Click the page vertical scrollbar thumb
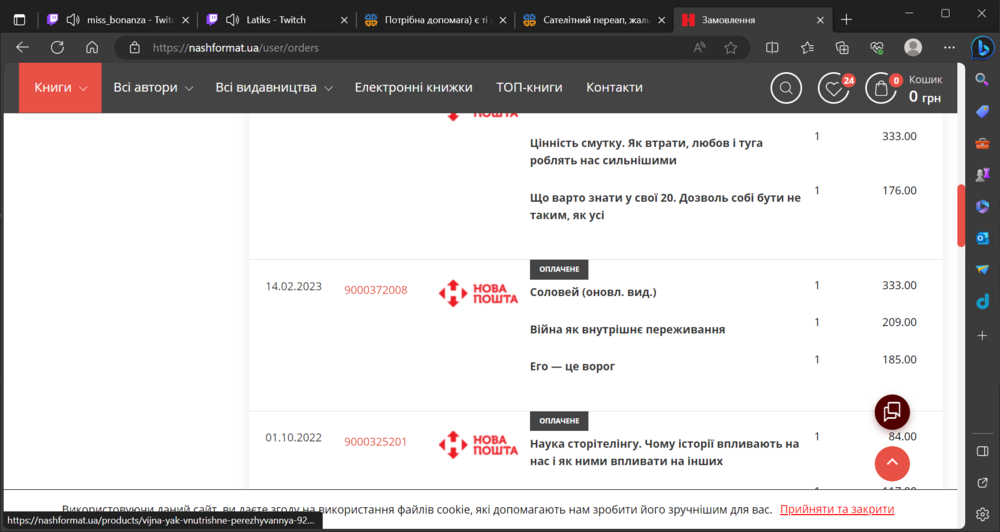The image size is (1000, 532). click(x=961, y=216)
